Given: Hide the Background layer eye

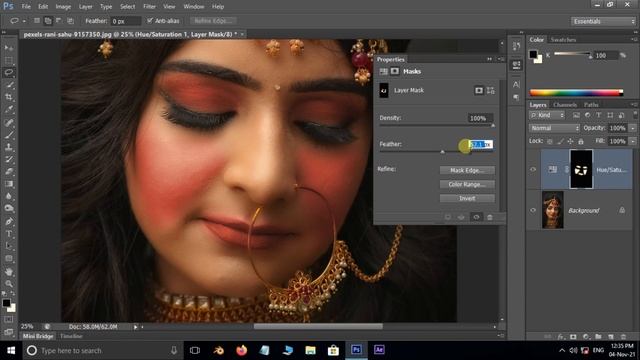Looking at the screenshot, I should click(533, 210).
